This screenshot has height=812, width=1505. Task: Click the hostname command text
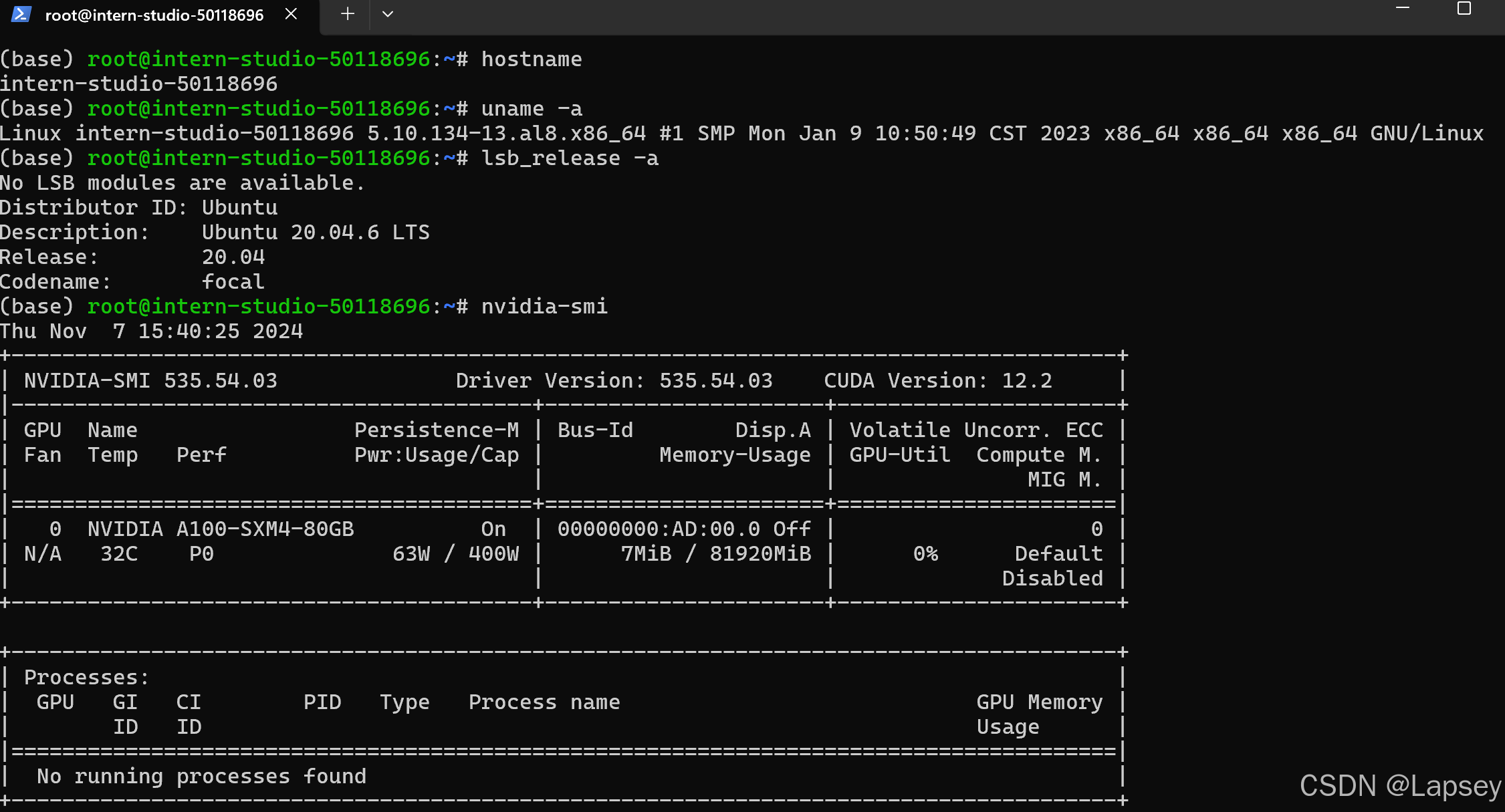click(532, 59)
